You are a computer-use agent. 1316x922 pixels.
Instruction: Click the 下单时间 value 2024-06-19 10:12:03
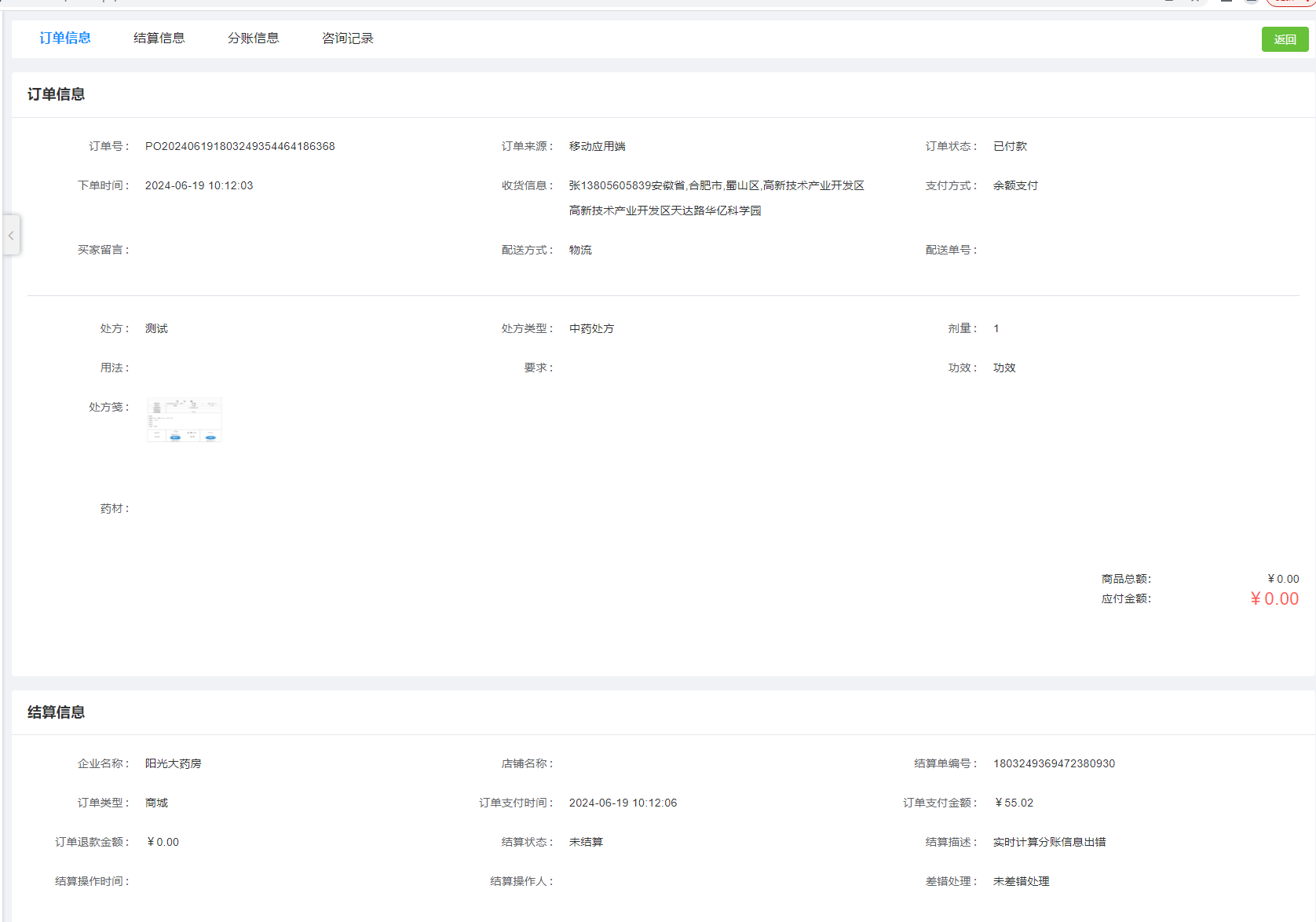199,185
